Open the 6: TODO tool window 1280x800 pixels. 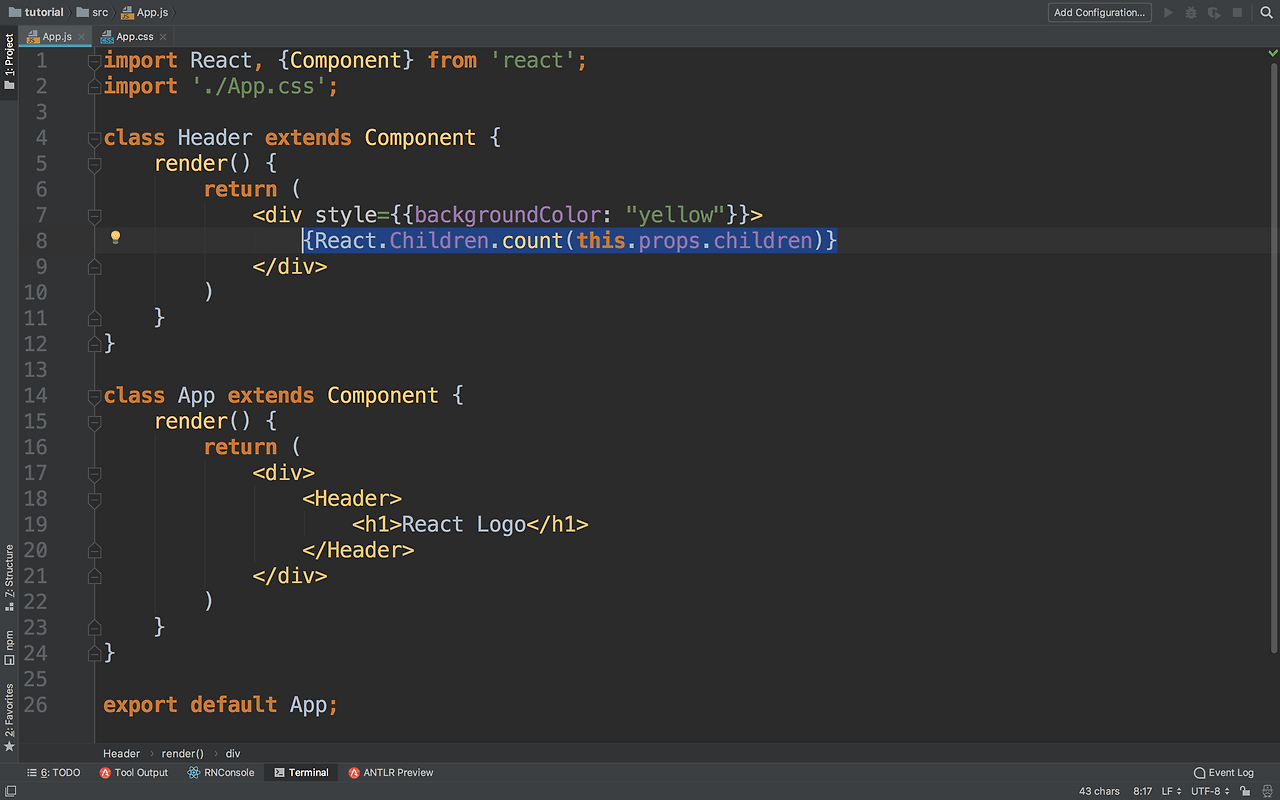coord(54,773)
